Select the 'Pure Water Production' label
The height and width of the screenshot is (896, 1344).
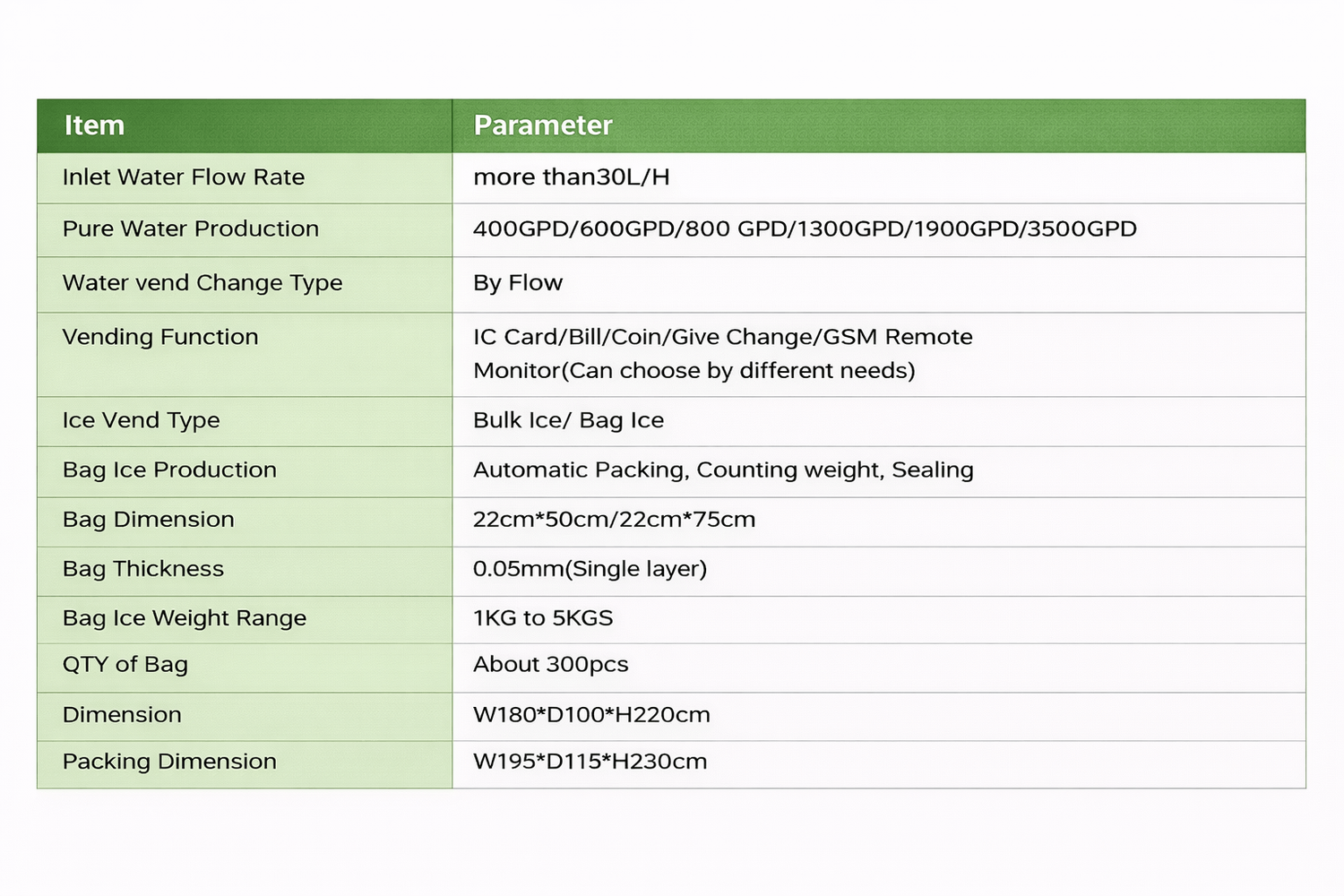point(191,229)
